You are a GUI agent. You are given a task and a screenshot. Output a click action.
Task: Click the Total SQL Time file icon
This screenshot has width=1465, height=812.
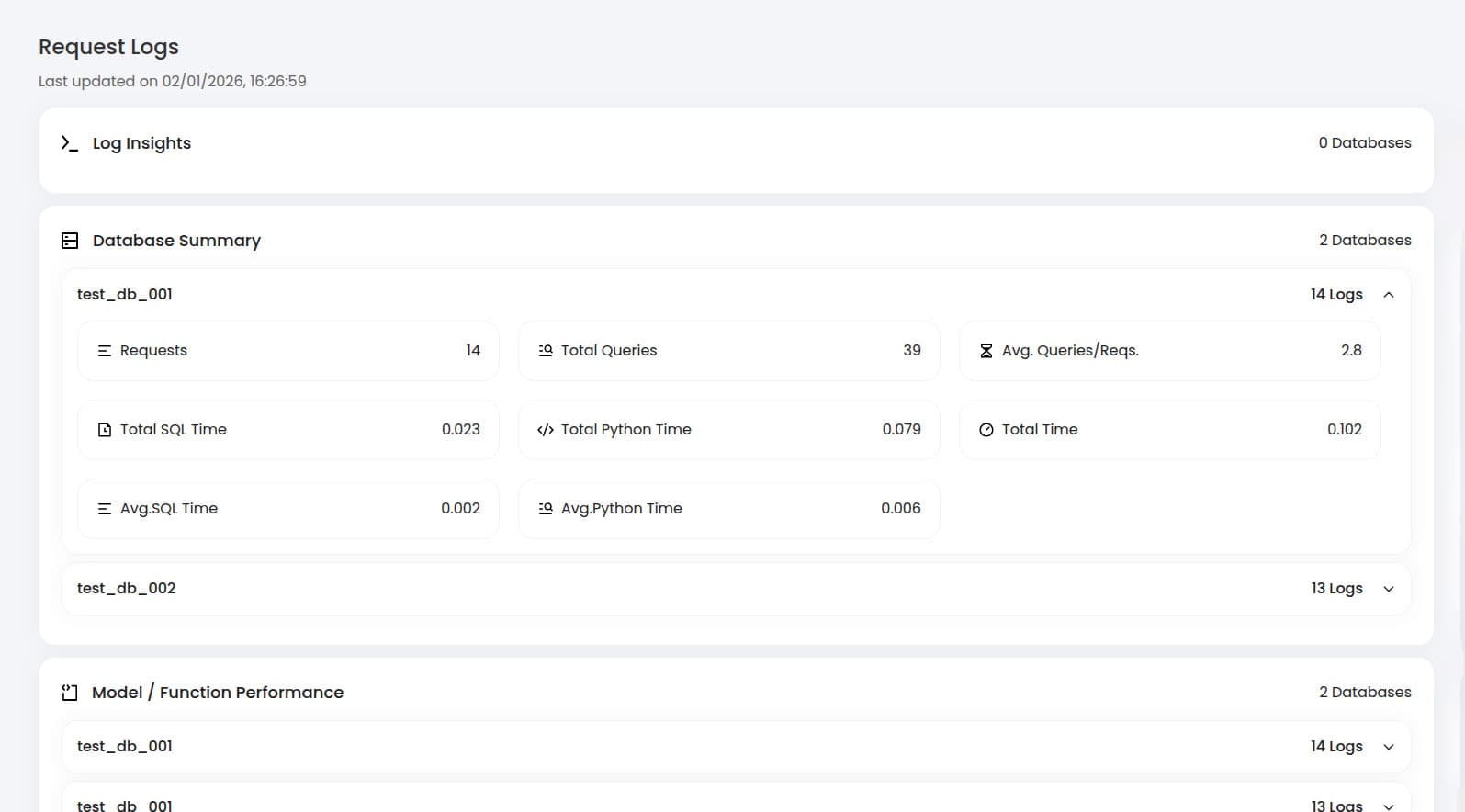[x=105, y=430]
